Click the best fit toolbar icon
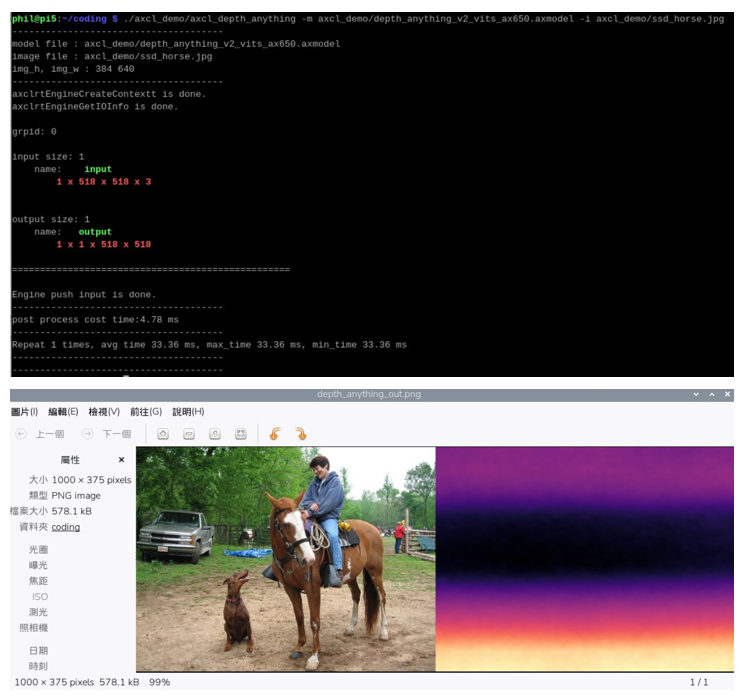This screenshot has width=746, height=700. click(241, 434)
